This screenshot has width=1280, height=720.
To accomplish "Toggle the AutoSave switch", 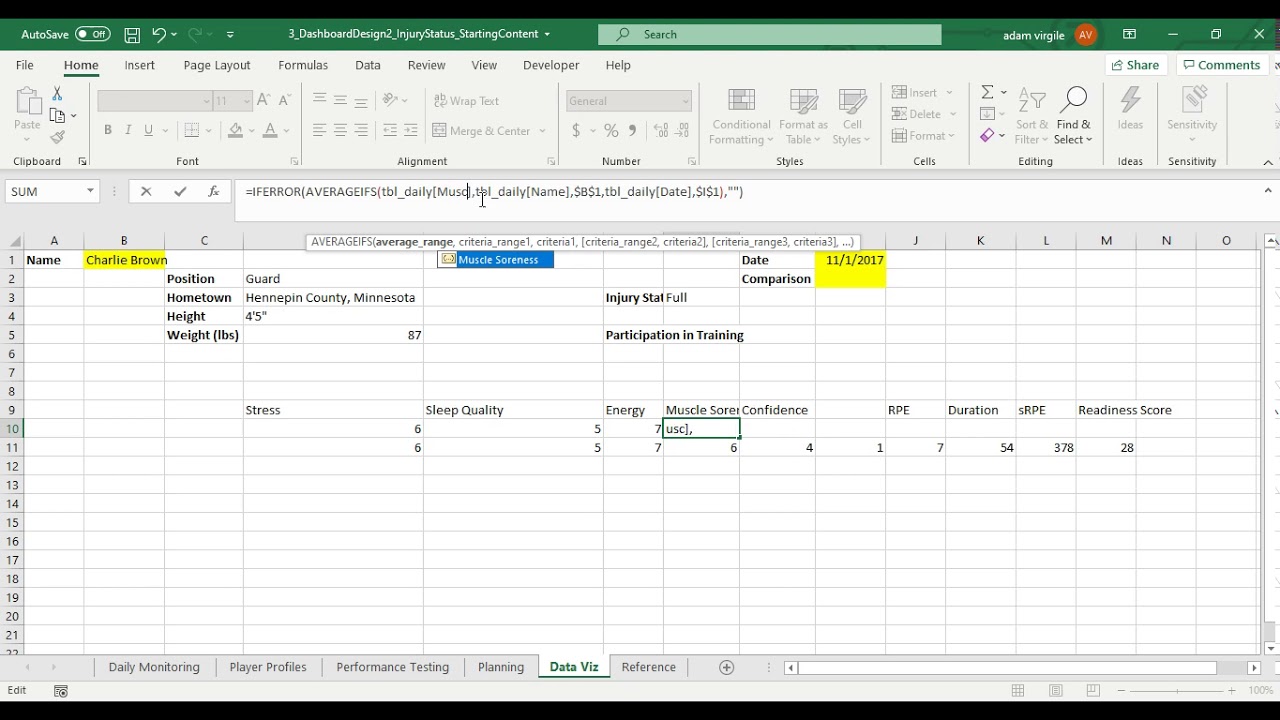I will point(92,34).
